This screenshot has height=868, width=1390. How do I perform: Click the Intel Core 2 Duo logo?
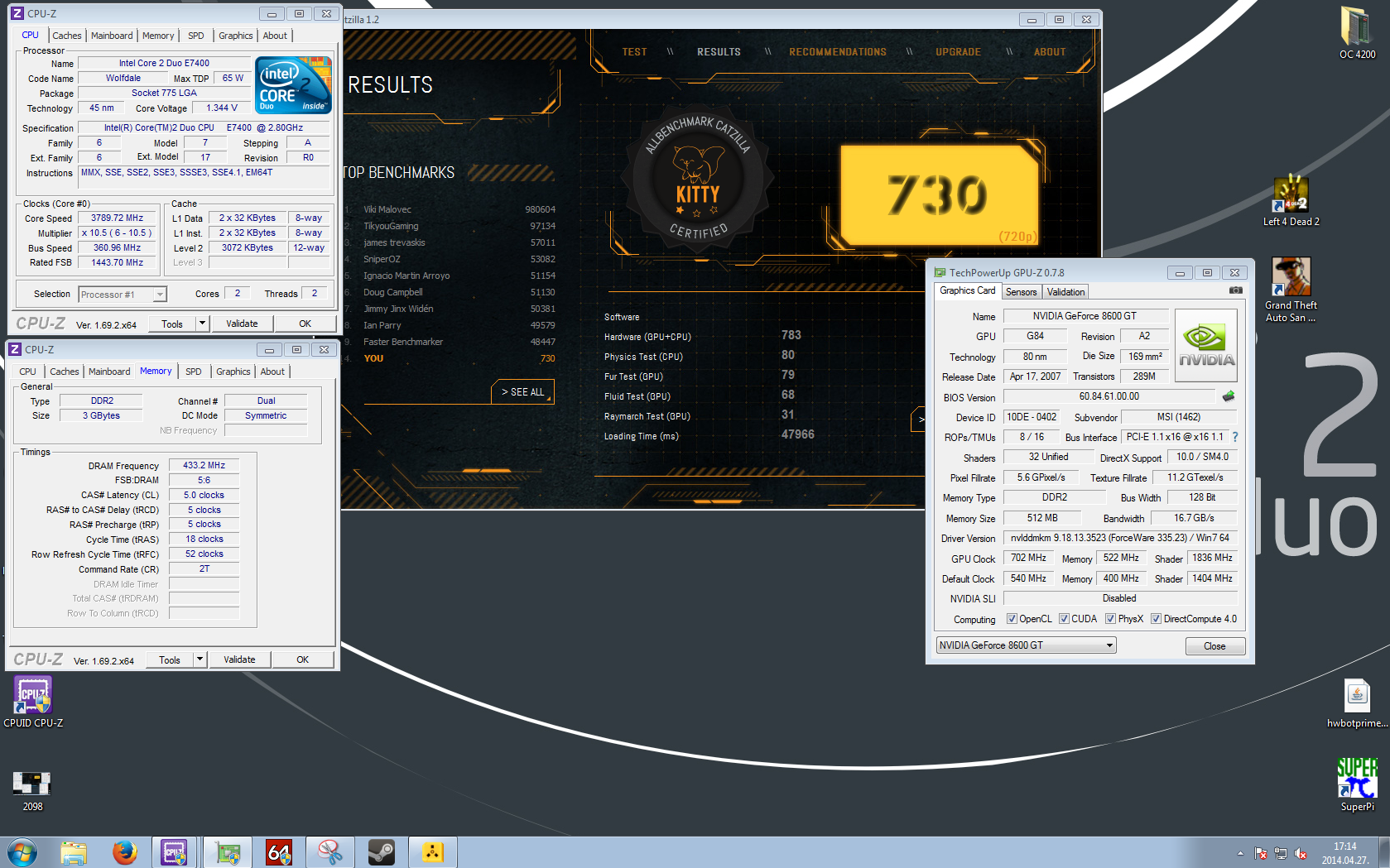(x=293, y=84)
